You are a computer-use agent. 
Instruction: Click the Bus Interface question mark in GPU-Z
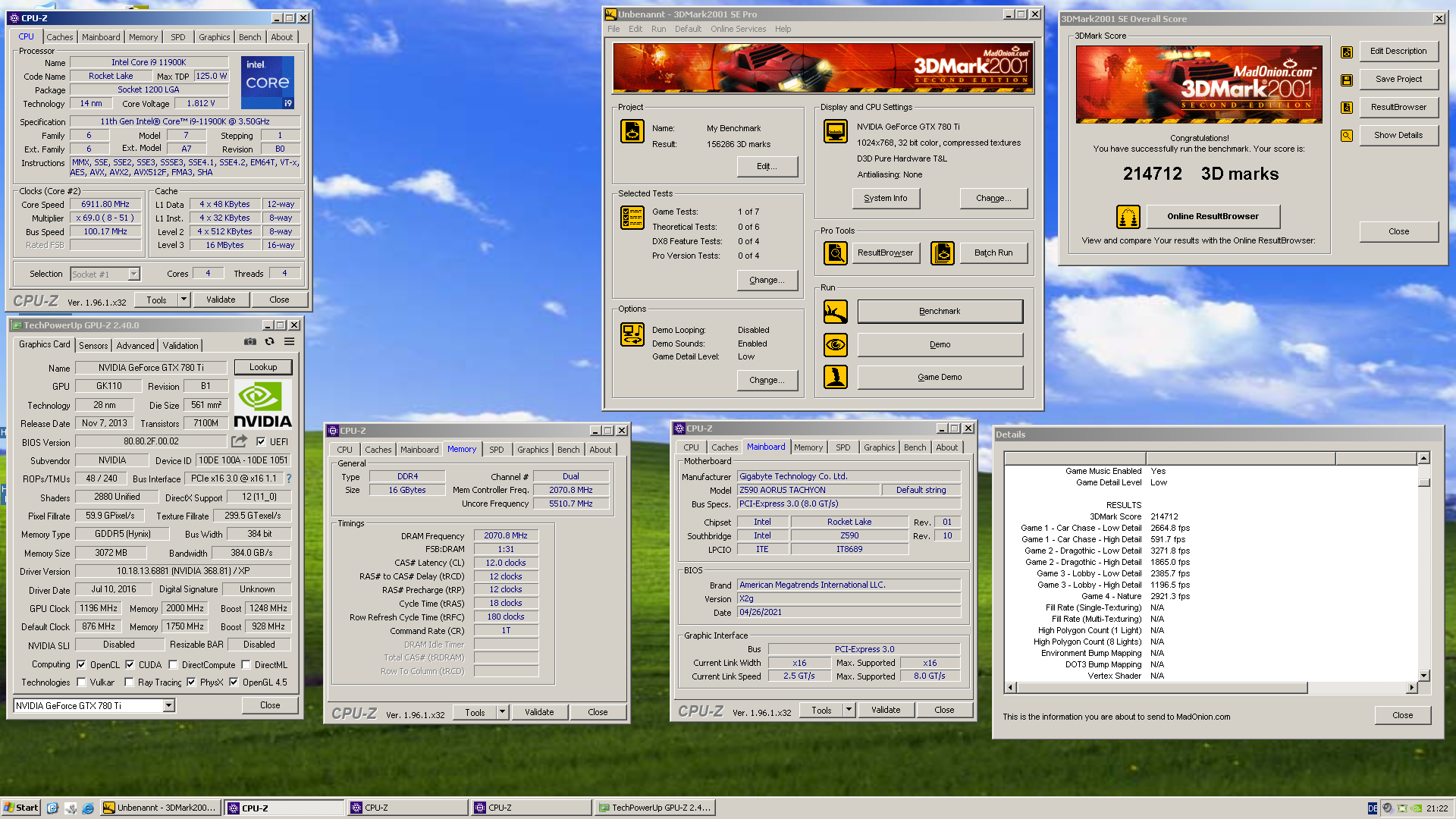(288, 479)
